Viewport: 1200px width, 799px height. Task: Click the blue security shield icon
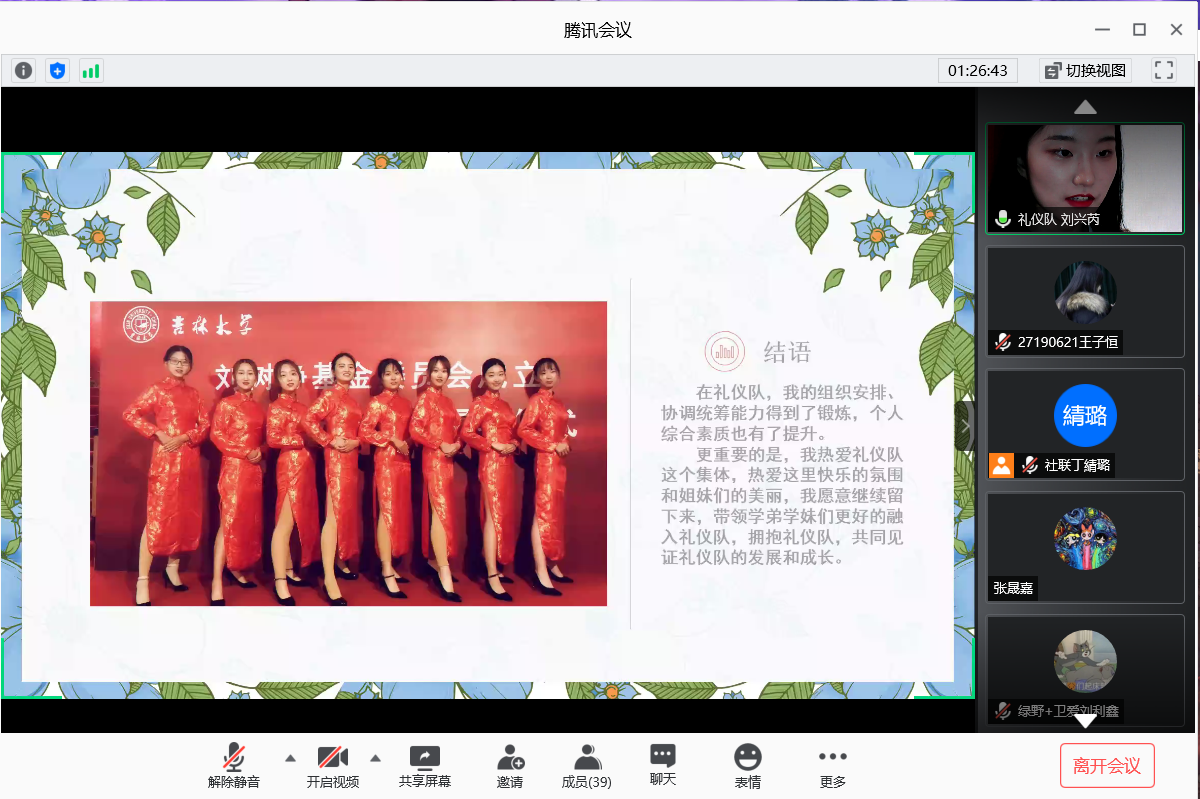click(x=57, y=71)
